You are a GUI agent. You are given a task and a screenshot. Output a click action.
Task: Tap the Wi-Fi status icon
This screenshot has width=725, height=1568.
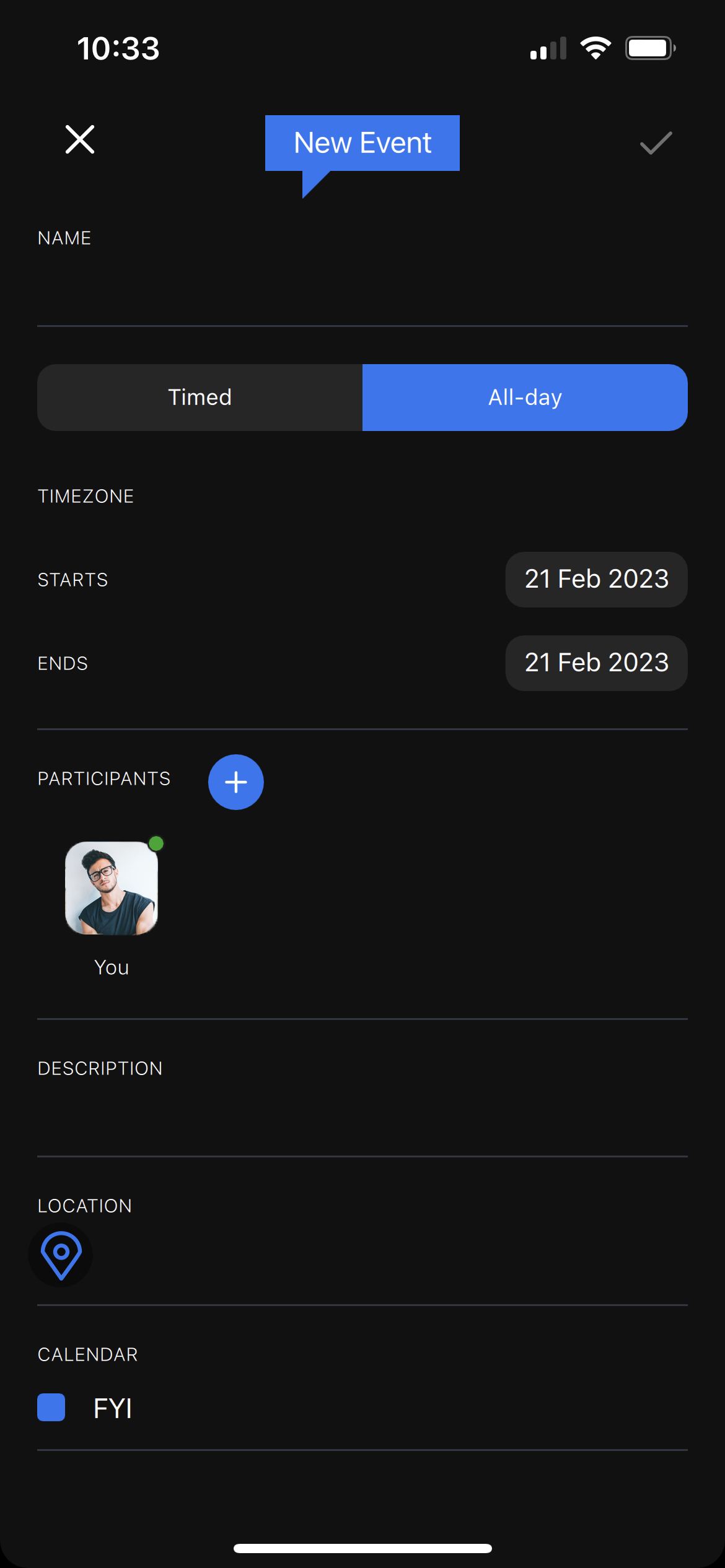click(595, 48)
